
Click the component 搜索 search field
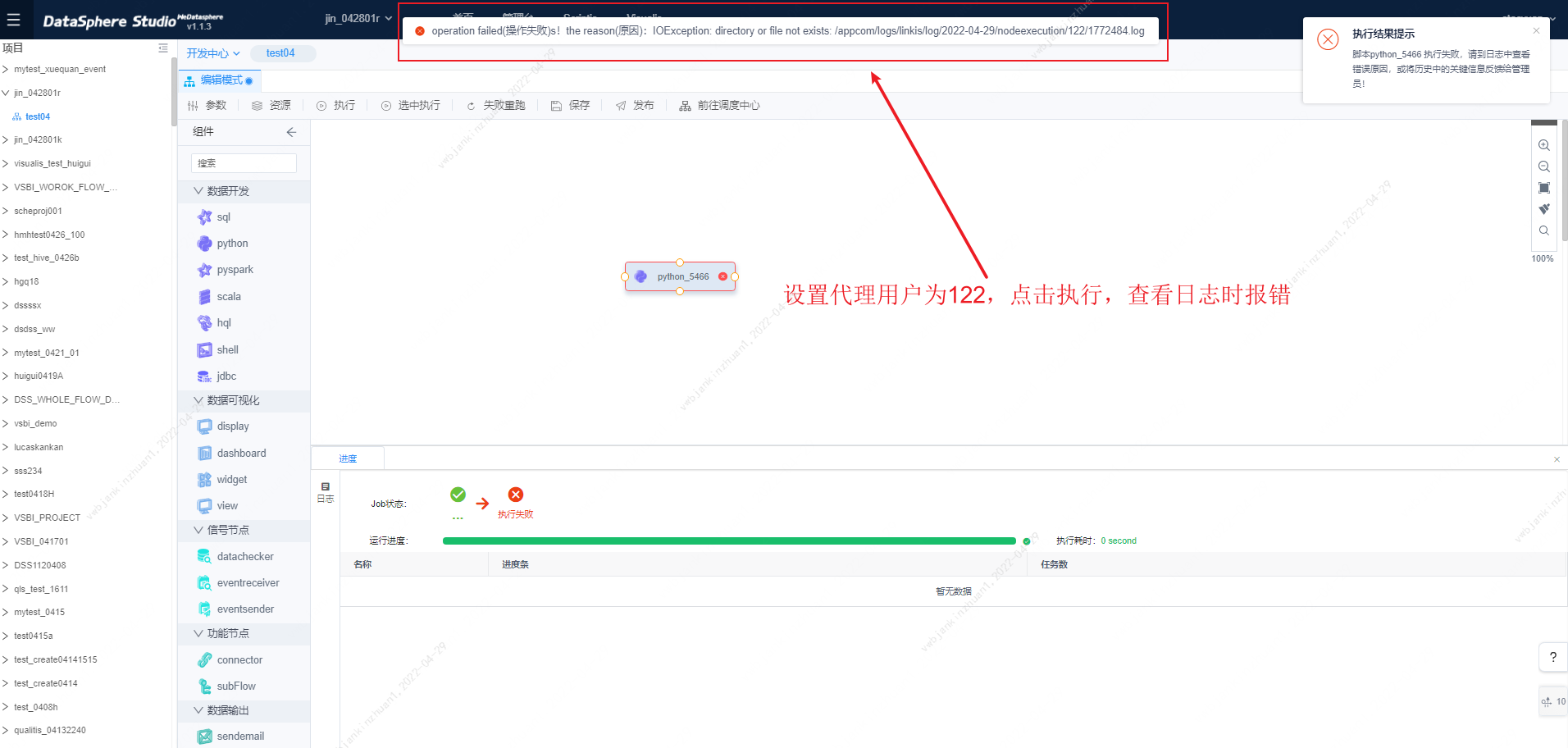point(244,163)
